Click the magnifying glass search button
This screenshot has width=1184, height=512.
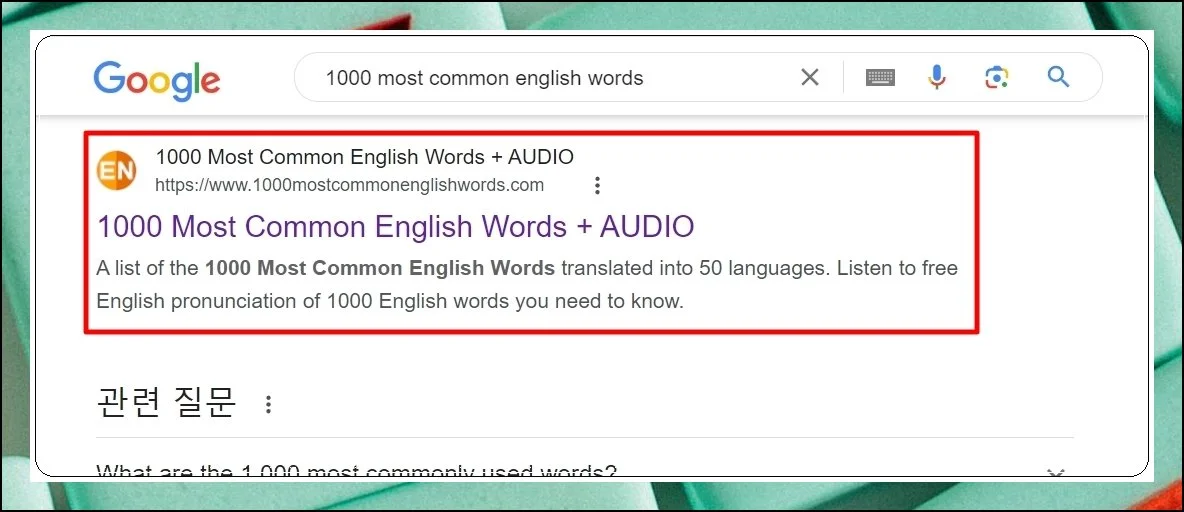tap(1058, 77)
